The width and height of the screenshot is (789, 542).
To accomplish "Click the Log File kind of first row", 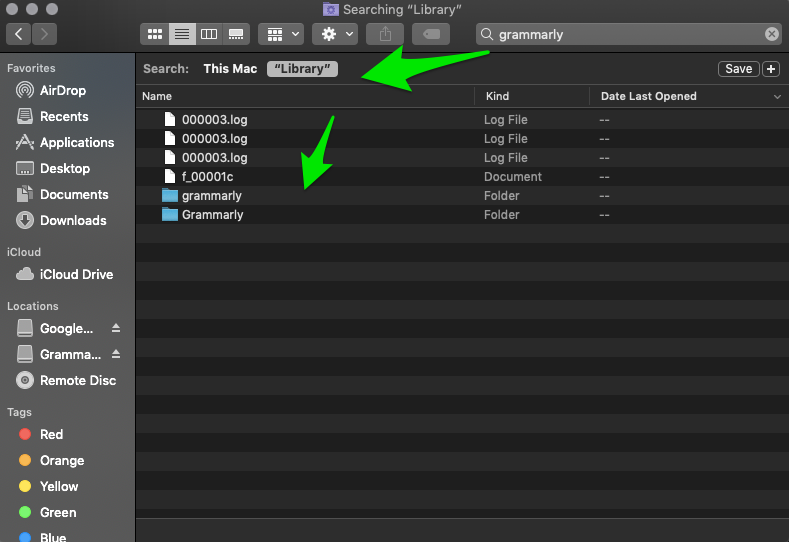I will (x=506, y=120).
